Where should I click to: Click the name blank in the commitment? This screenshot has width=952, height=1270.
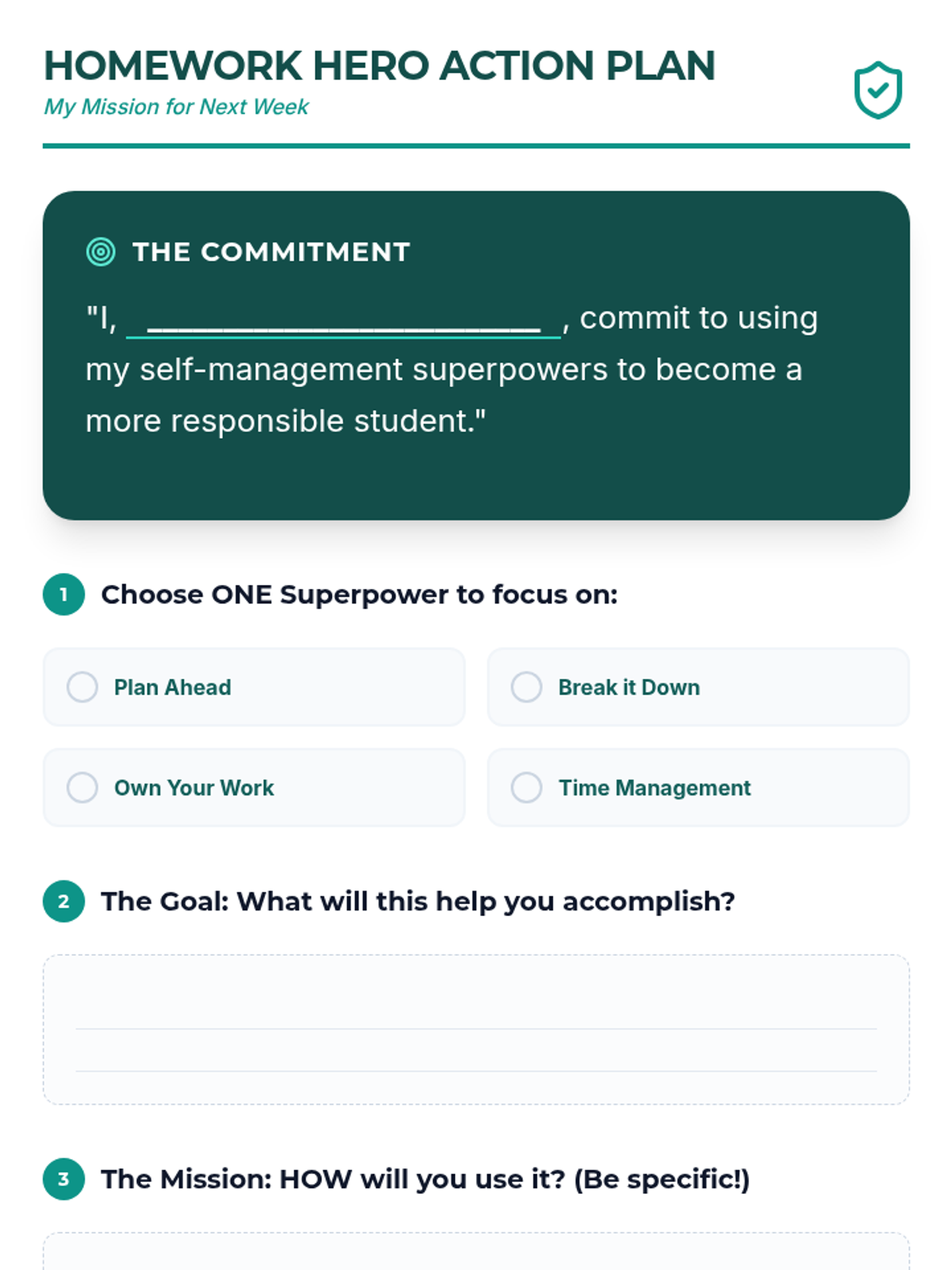point(344,321)
